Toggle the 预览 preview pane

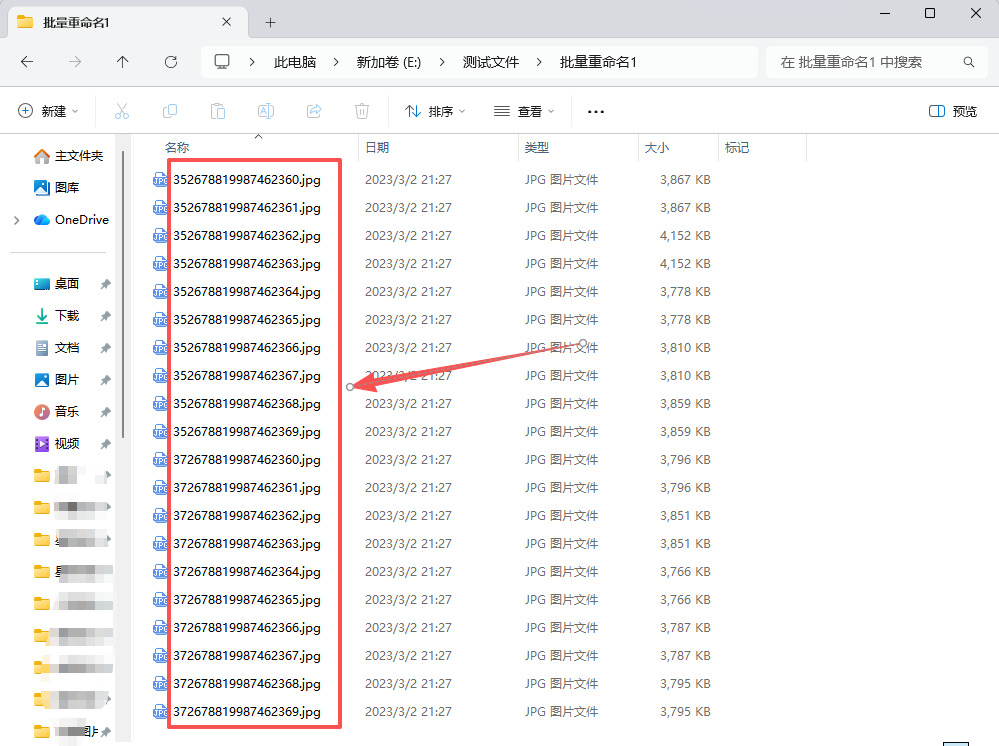tap(952, 111)
